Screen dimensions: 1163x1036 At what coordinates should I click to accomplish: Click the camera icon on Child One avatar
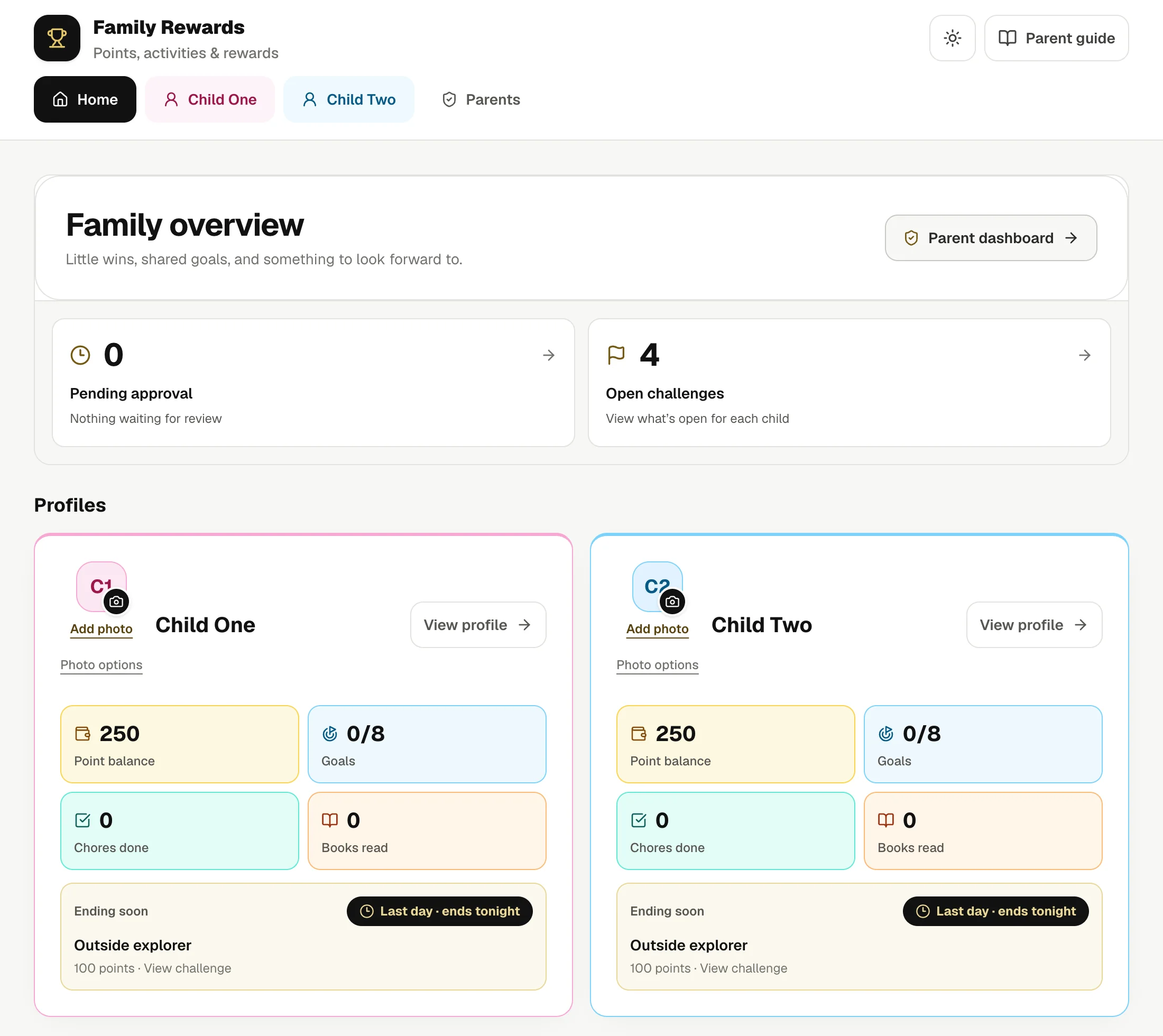pos(117,602)
